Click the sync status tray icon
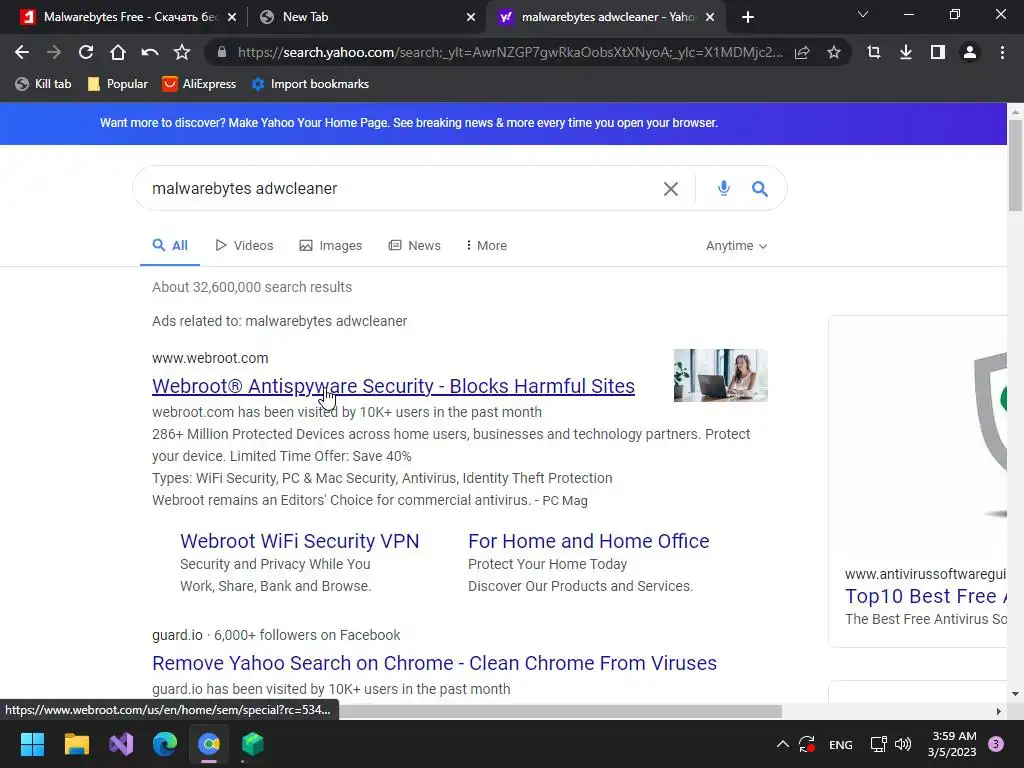Viewport: 1024px width, 768px height. click(x=807, y=744)
